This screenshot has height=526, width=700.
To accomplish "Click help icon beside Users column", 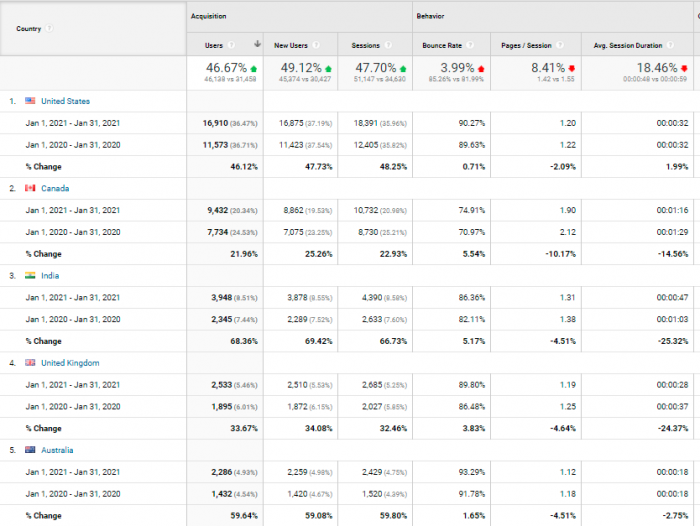I will 231,45.
